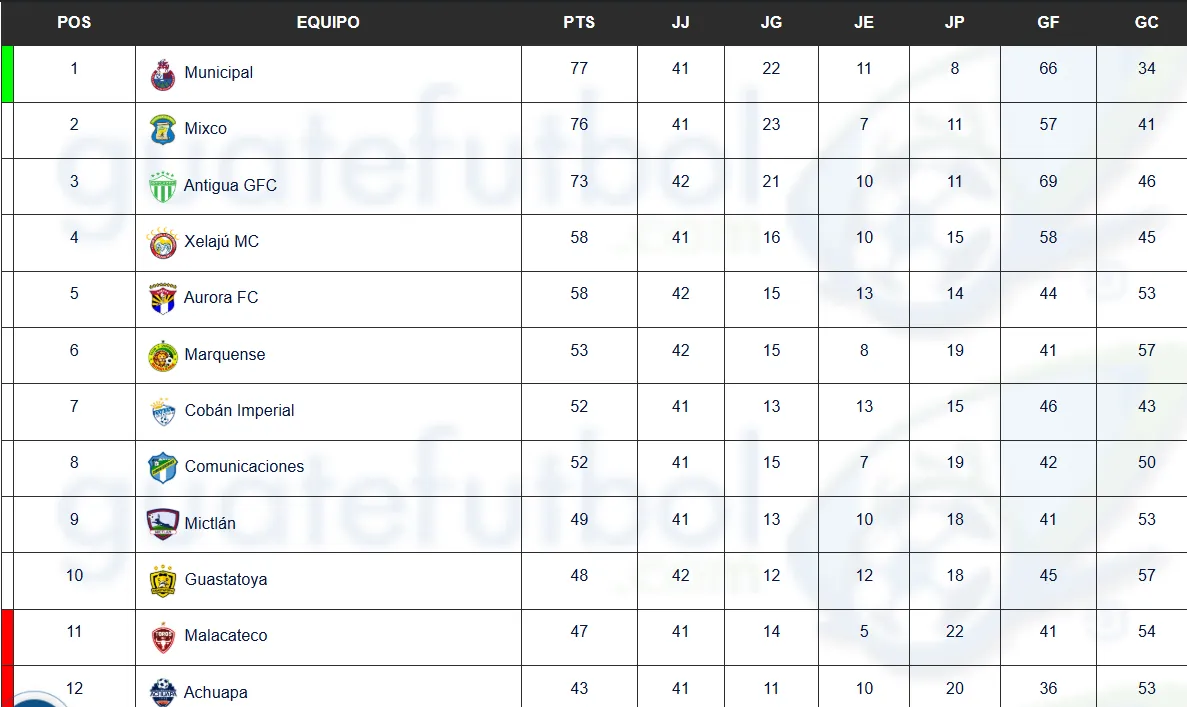
Task: Sort table by PTS column header
Action: [579, 22]
